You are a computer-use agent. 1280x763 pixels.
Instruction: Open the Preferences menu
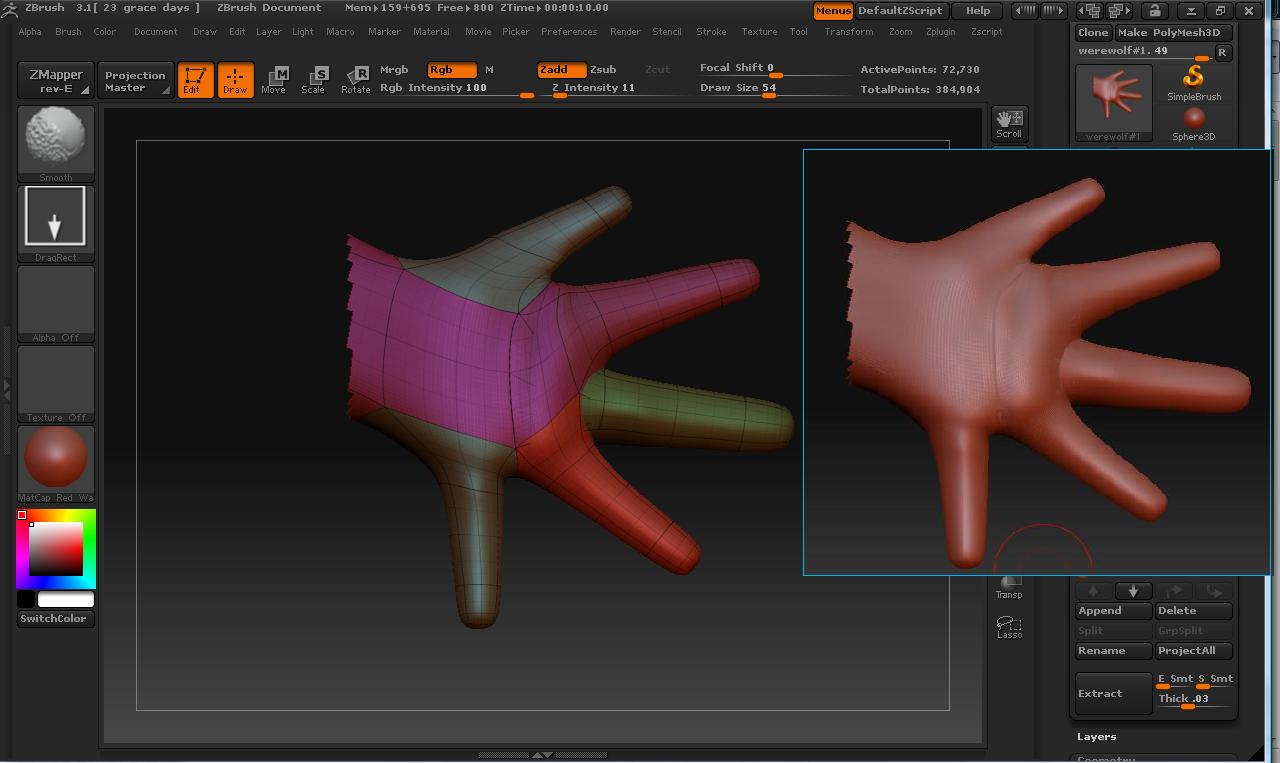click(x=568, y=31)
